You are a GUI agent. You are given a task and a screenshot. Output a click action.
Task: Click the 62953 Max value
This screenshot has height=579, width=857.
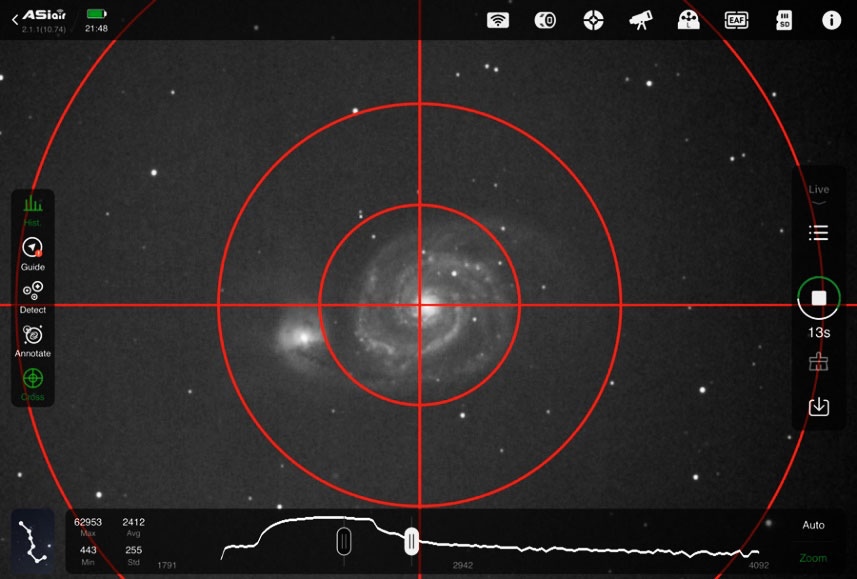click(x=87, y=522)
